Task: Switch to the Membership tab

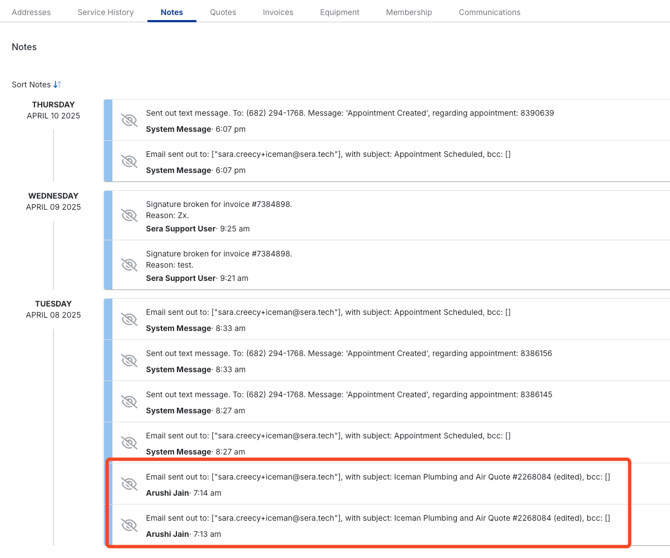Action: tap(409, 12)
